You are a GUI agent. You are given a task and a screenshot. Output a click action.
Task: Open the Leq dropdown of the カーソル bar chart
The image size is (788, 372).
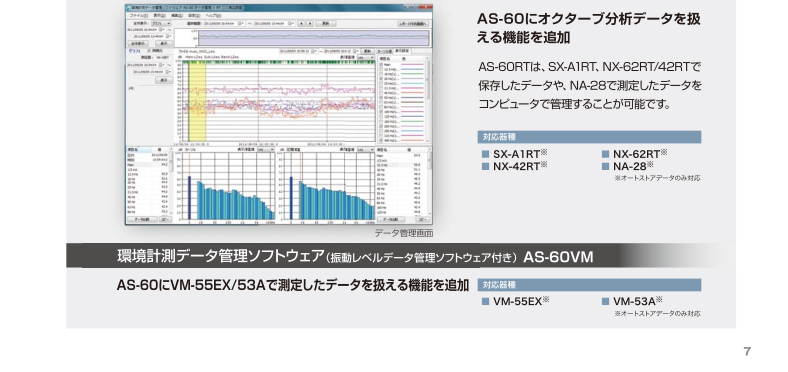pyautogui.click(x=266, y=149)
